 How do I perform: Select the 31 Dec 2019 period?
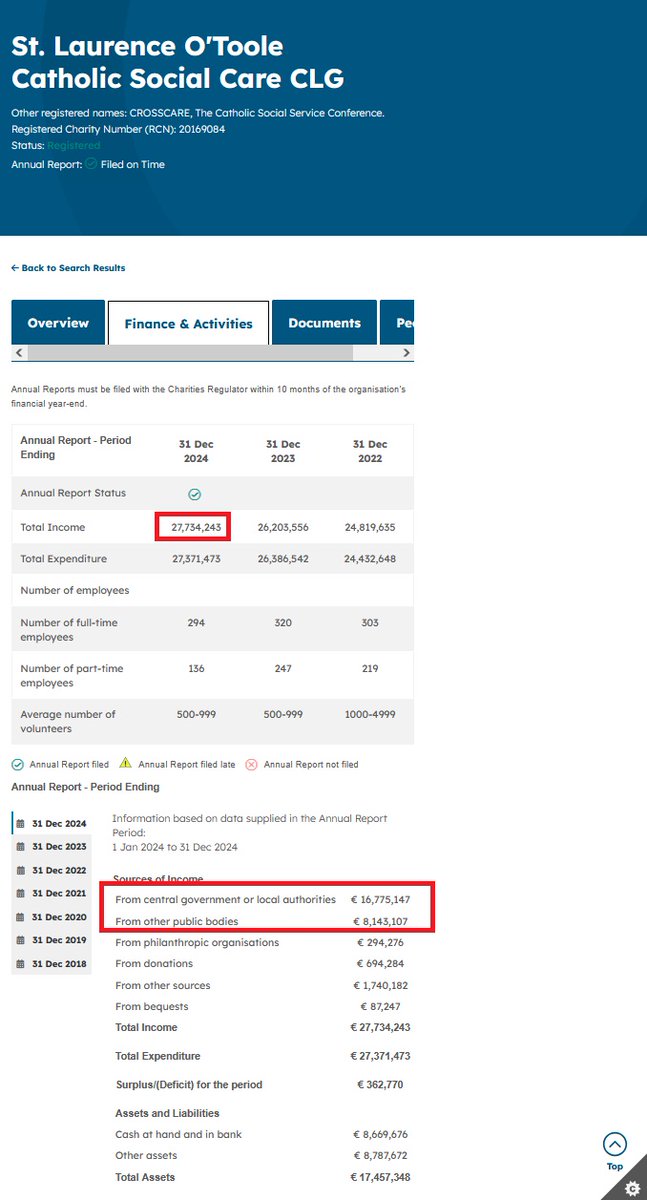(x=51, y=941)
